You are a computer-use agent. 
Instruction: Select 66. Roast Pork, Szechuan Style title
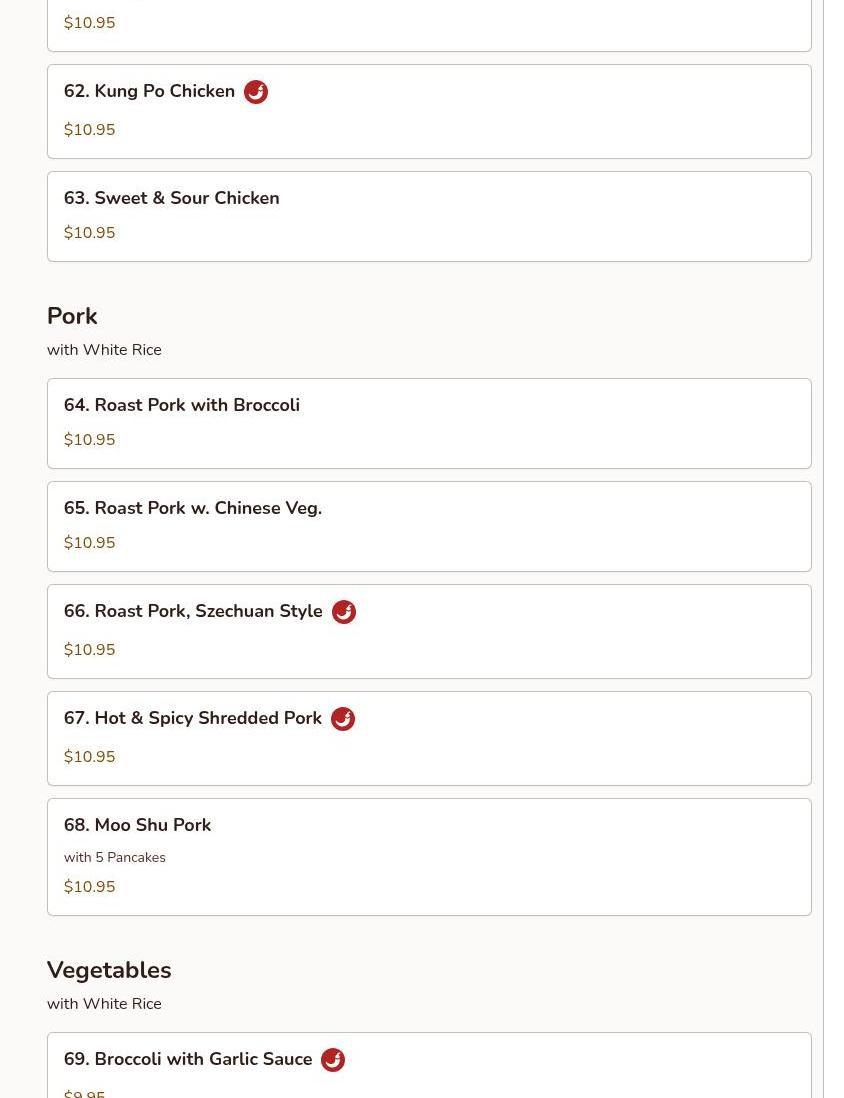point(193,611)
